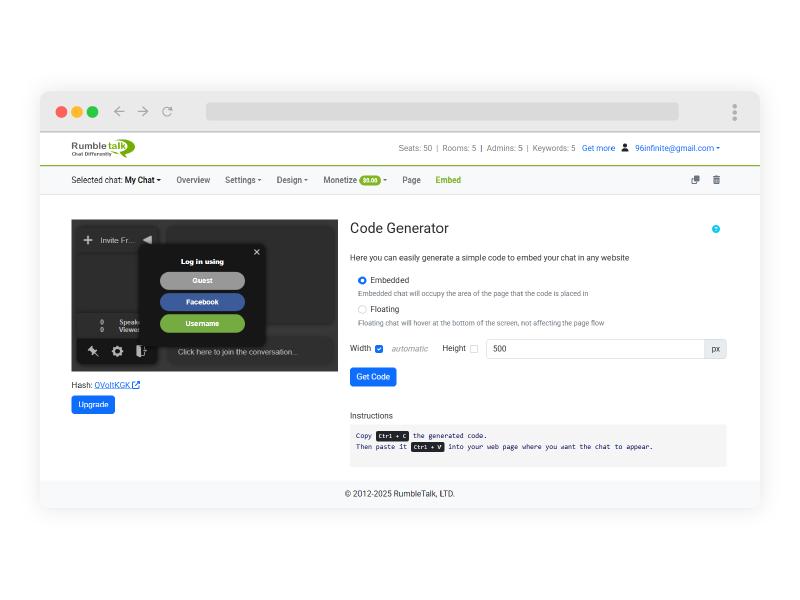
Task: Go to the Overview tab
Action: pos(193,180)
